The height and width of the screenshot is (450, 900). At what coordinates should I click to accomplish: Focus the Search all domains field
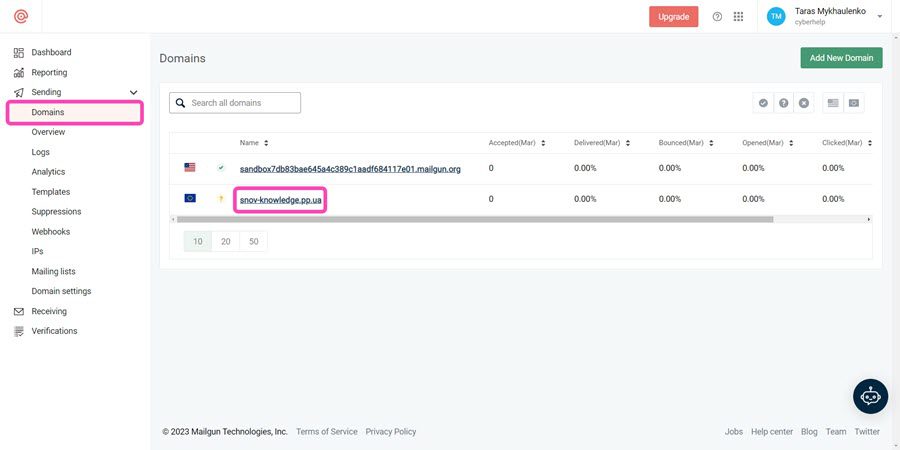235,103
